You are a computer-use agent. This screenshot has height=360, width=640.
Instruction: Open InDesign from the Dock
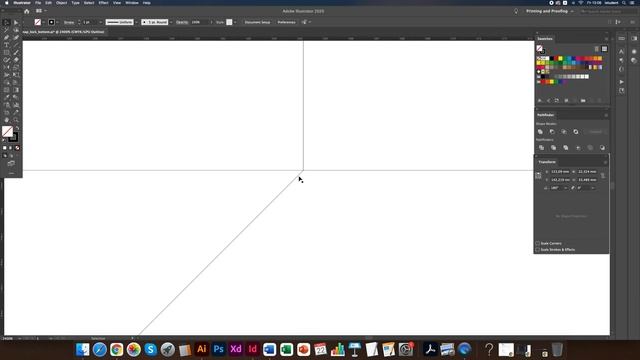pyautogui.click(x=253, y=349)
